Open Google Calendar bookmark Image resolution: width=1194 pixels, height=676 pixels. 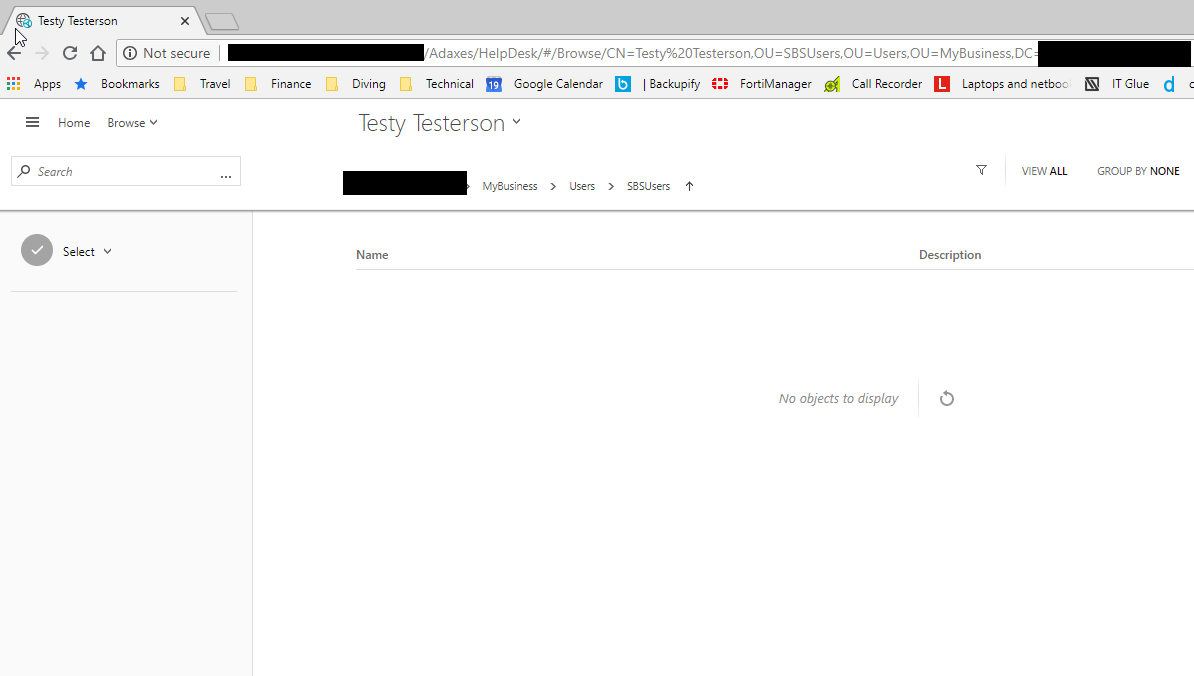tap(544, 84)
